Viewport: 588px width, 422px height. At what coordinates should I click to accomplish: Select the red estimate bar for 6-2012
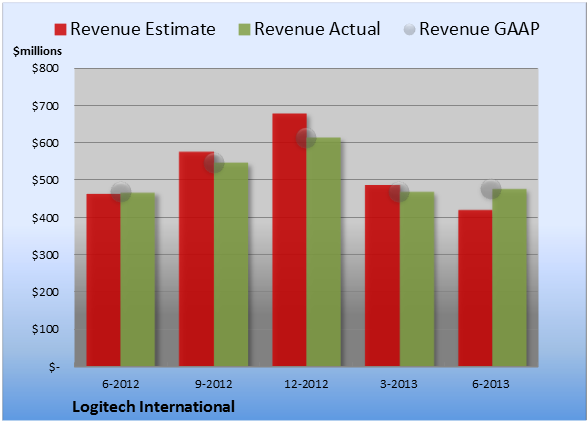[104, 280]
